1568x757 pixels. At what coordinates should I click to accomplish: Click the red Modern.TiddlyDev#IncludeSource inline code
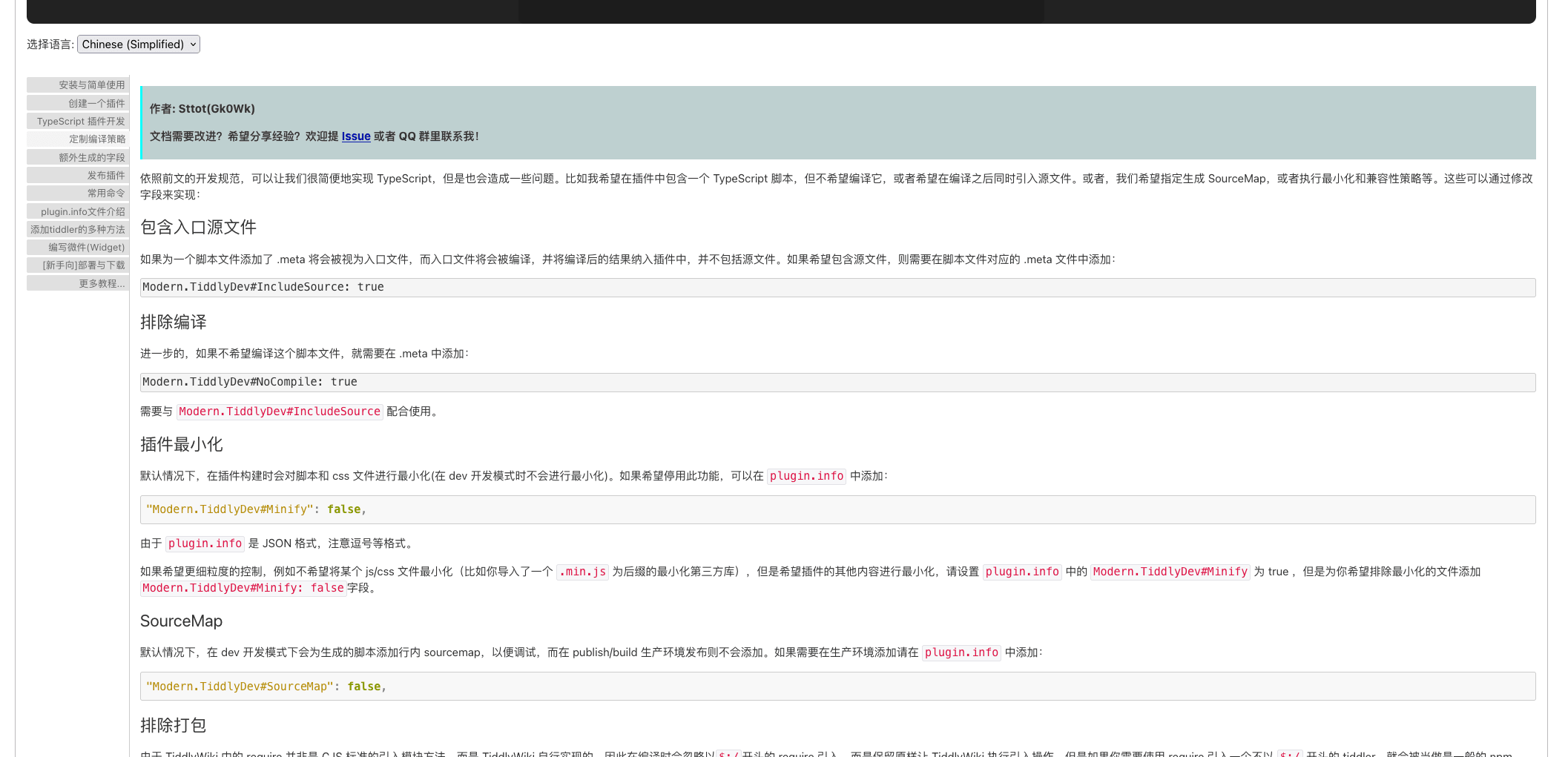[x=280, y=411]
